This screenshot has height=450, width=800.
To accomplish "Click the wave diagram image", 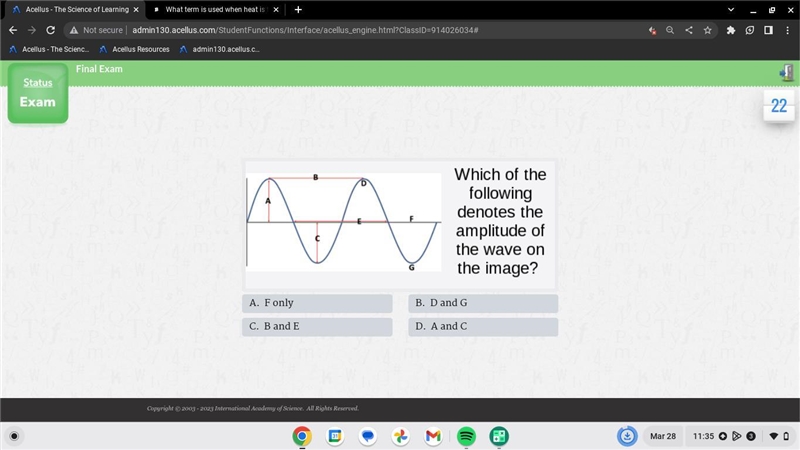I will [344, 222].
